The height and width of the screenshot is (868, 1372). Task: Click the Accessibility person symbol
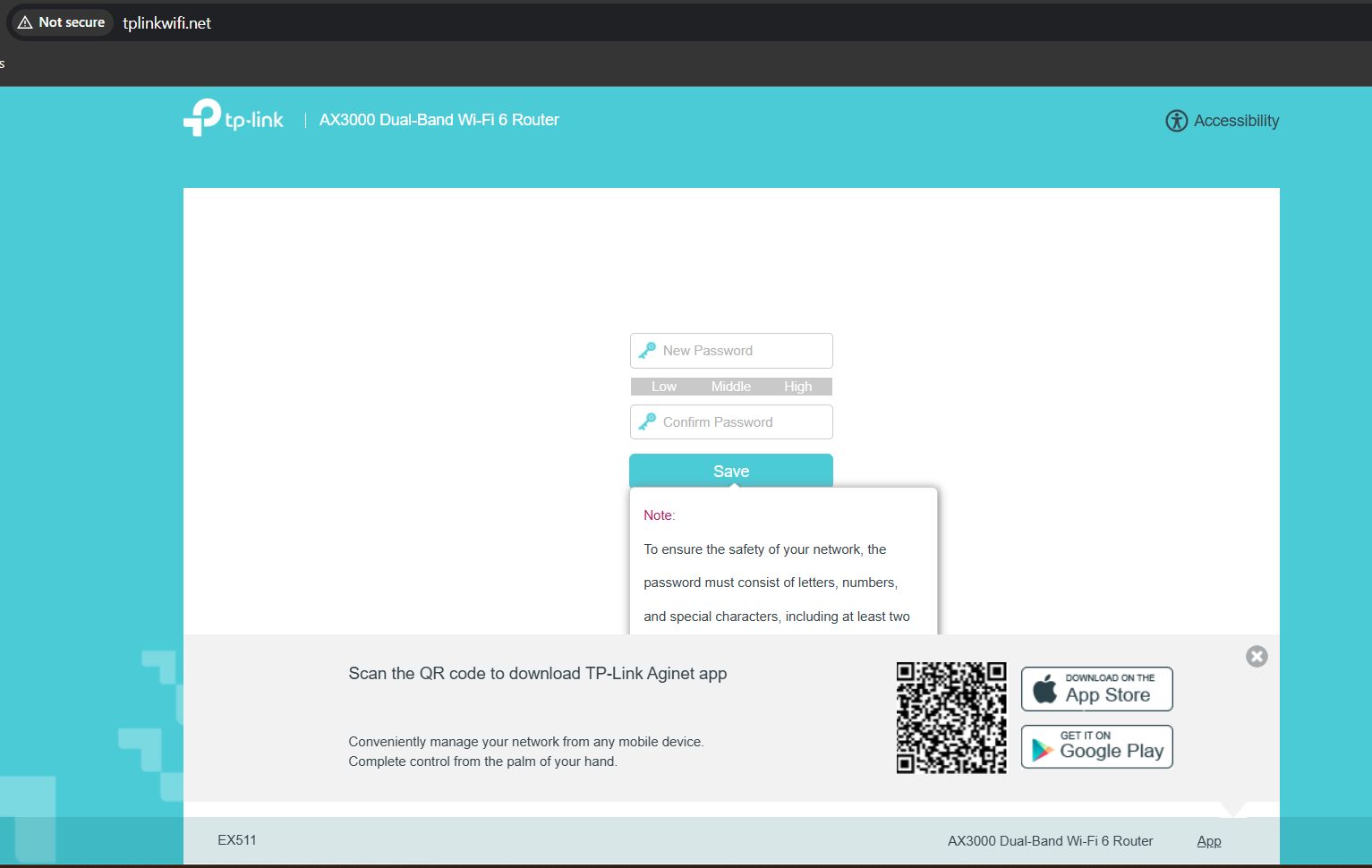coord(1176,120)
